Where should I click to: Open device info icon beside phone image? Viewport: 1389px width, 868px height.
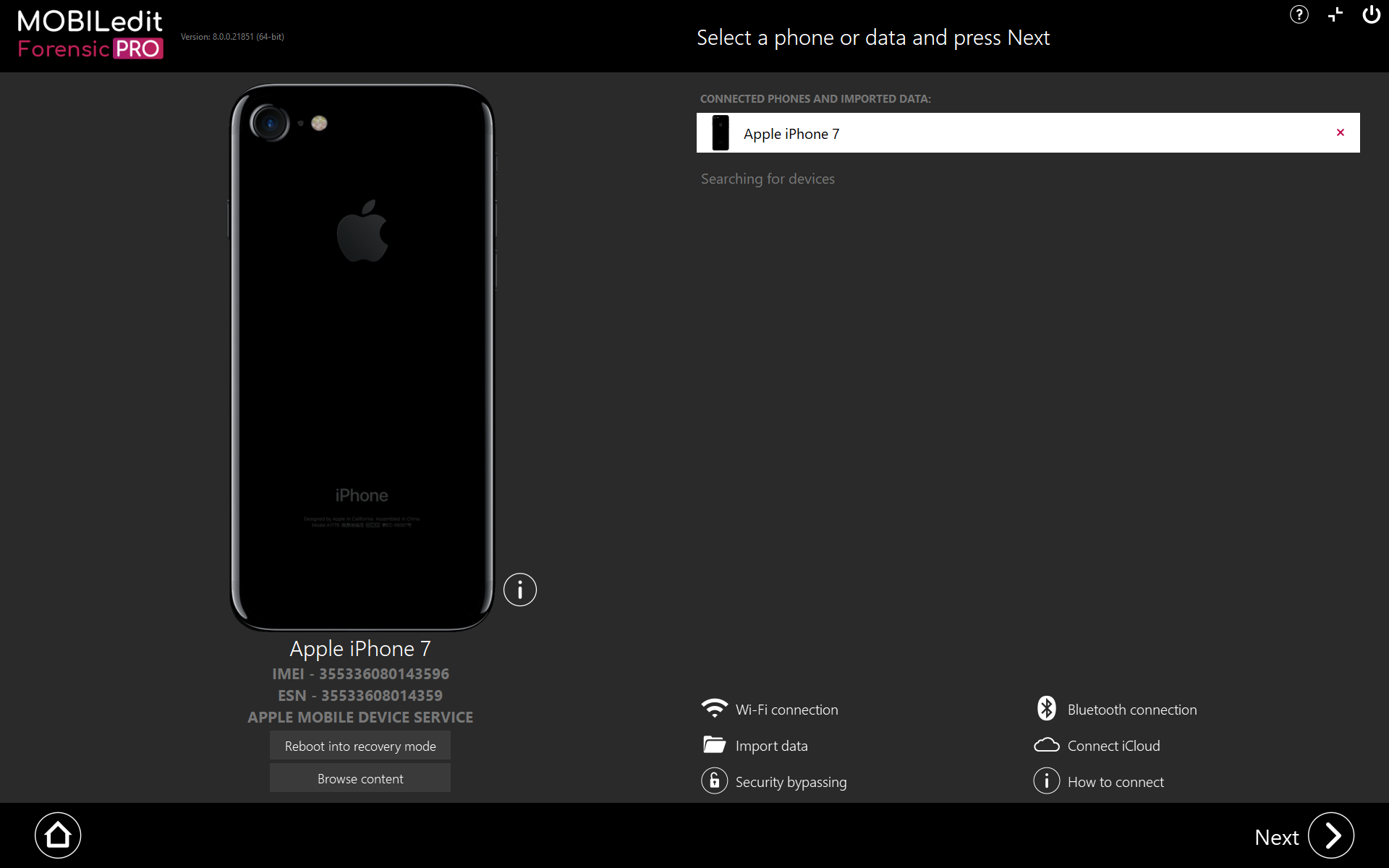pos(519,590)
